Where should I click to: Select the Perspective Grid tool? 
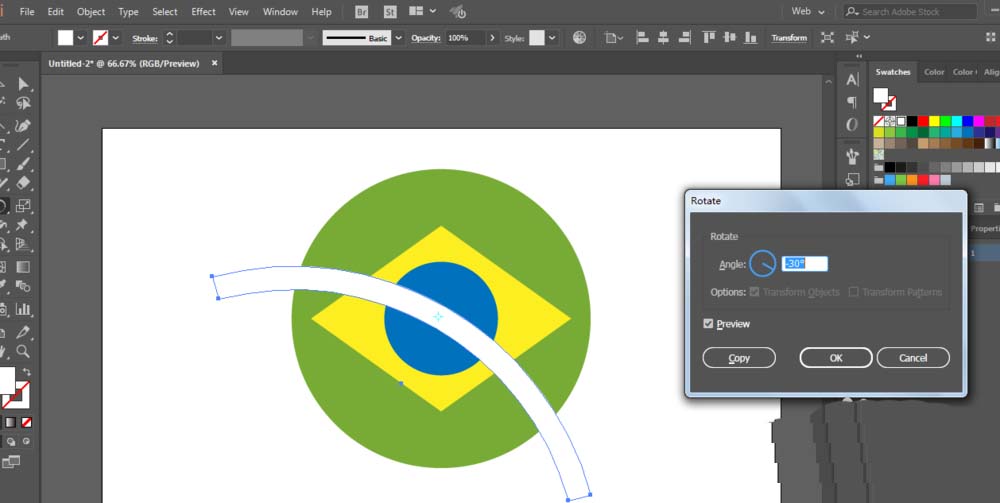(x=24, y=244)
